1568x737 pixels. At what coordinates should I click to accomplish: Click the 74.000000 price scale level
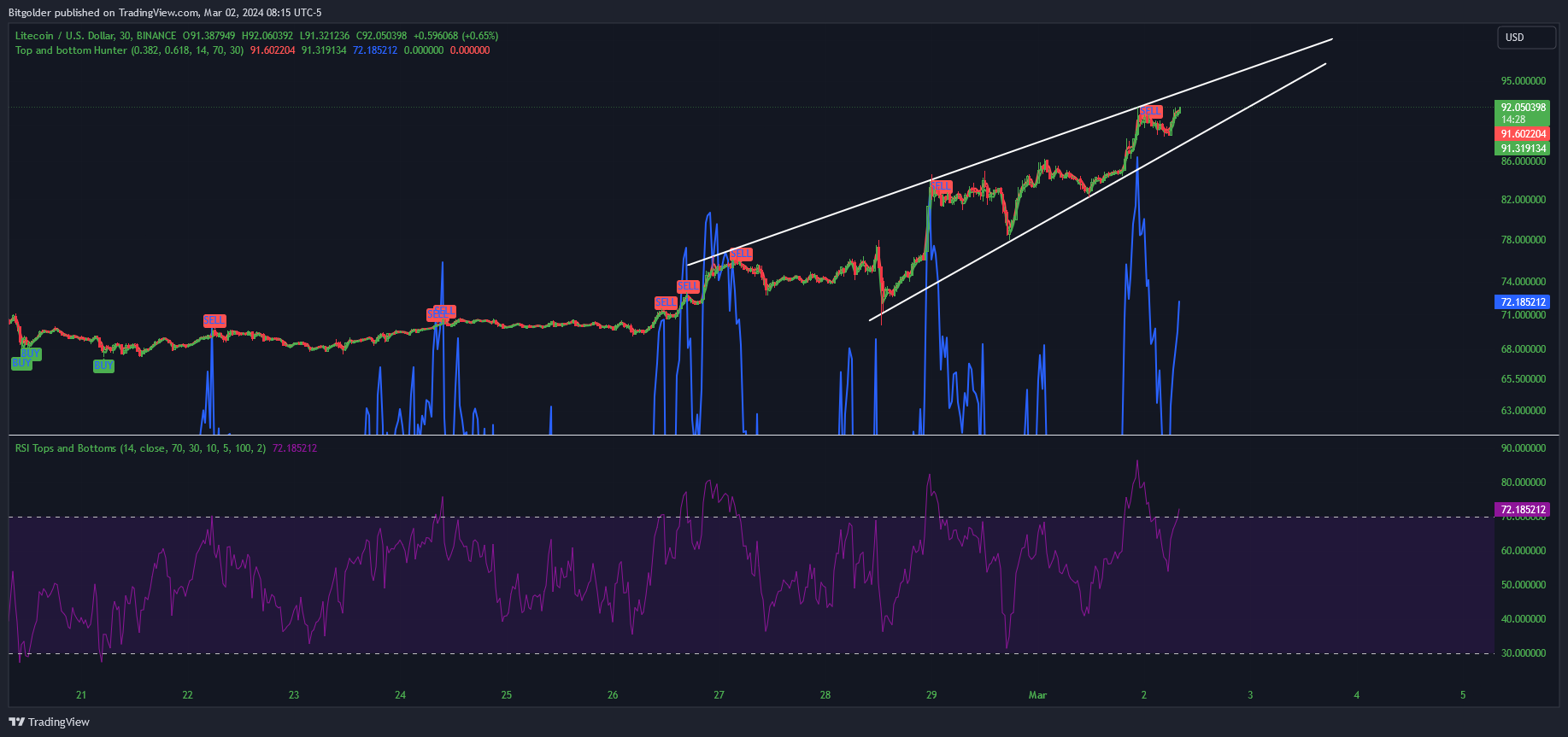(1524, 282)
